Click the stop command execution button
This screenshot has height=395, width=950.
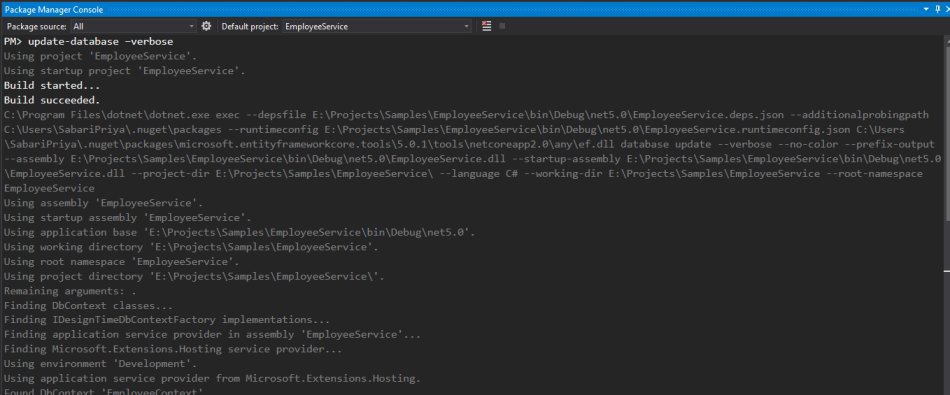502,26
